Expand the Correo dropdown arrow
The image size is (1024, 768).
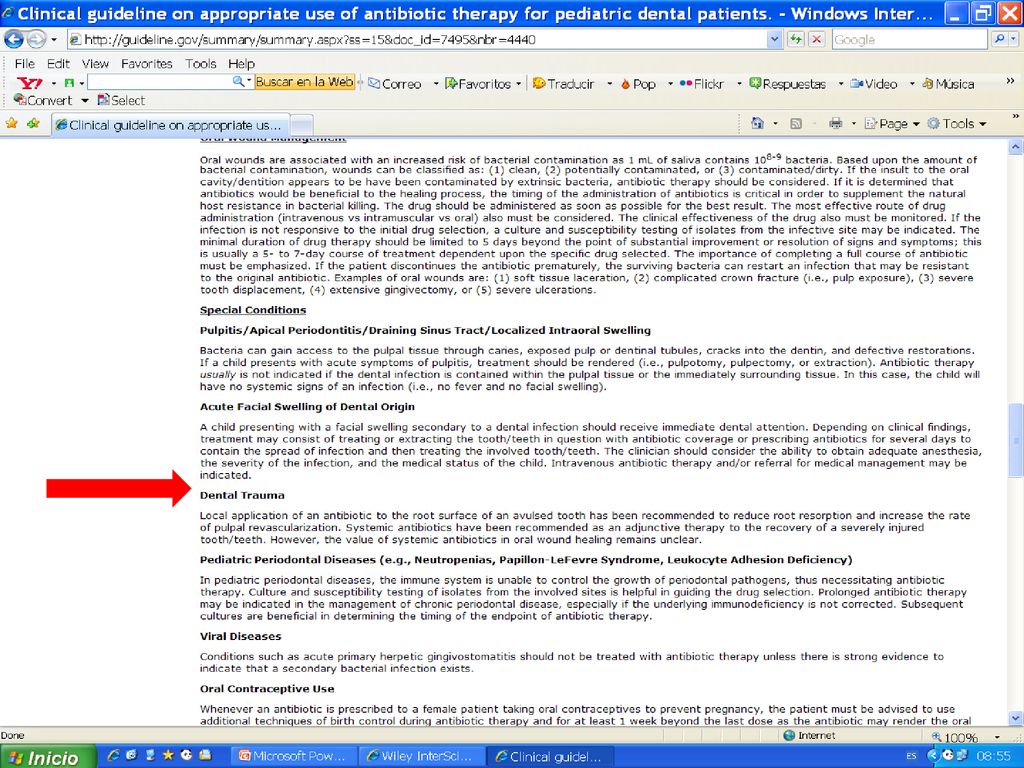[x=436, y=84]
